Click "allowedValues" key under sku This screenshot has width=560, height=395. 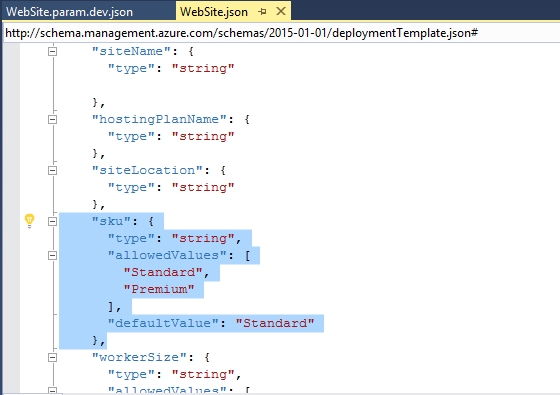[167, 255]
